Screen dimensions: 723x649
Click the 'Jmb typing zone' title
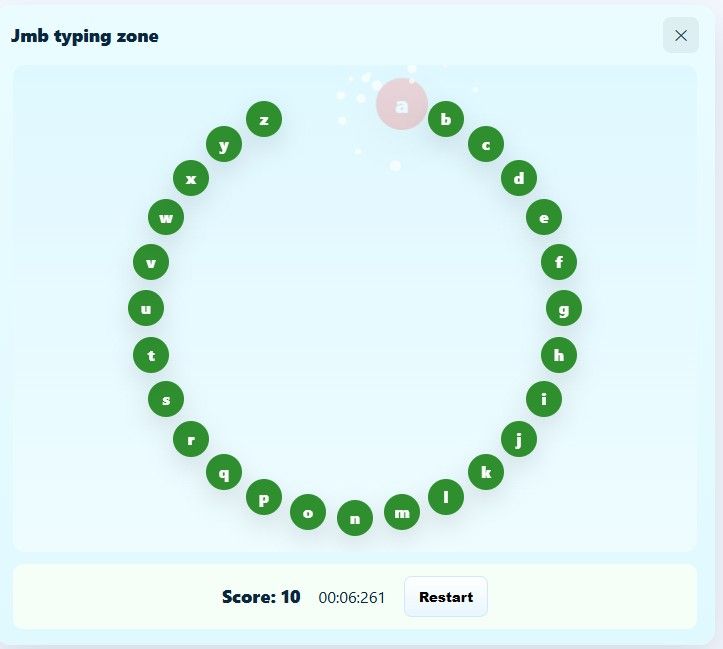pos(85,37)
